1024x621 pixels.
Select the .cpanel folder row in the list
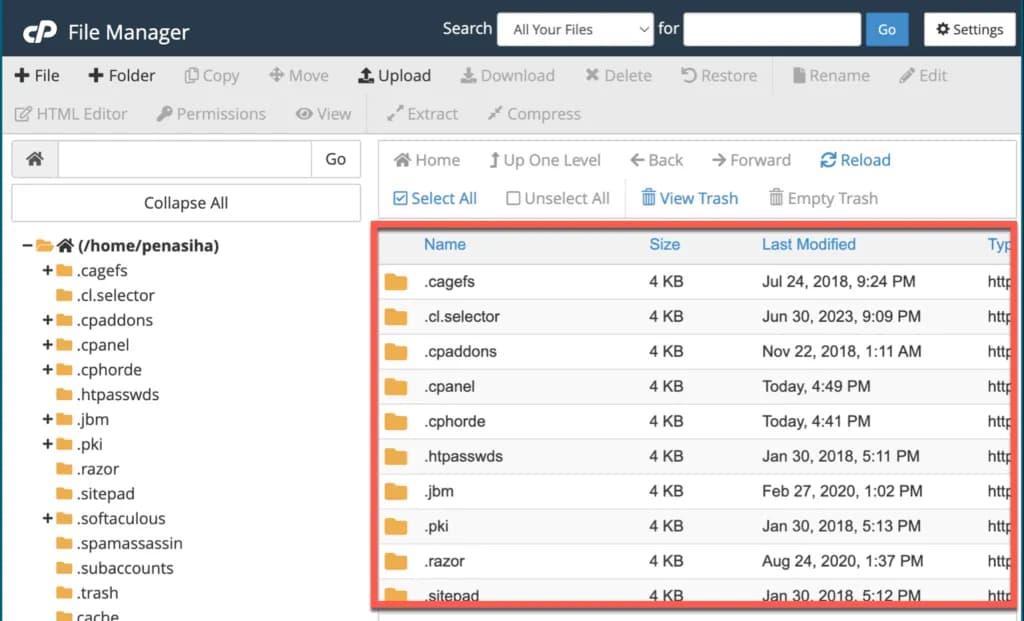450,386
